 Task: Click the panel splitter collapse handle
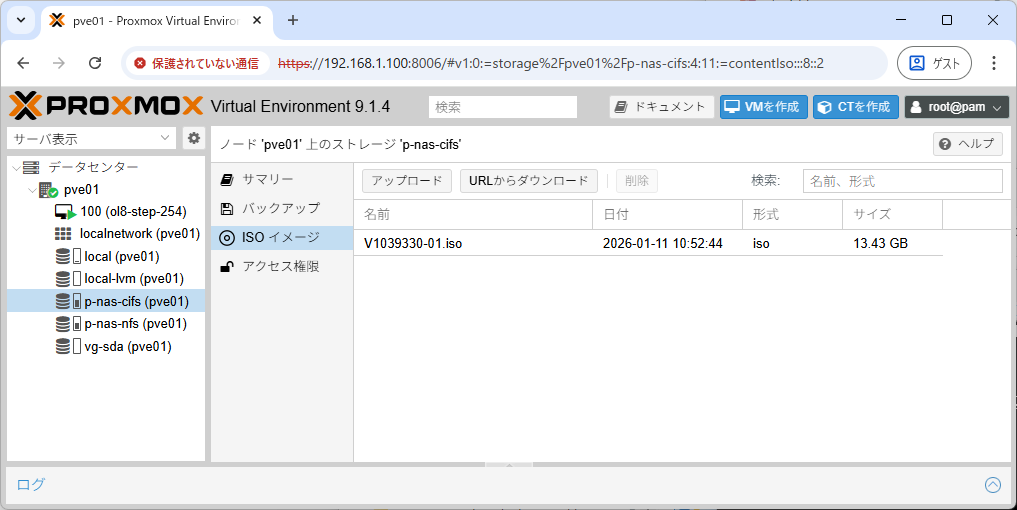(509, 465)
